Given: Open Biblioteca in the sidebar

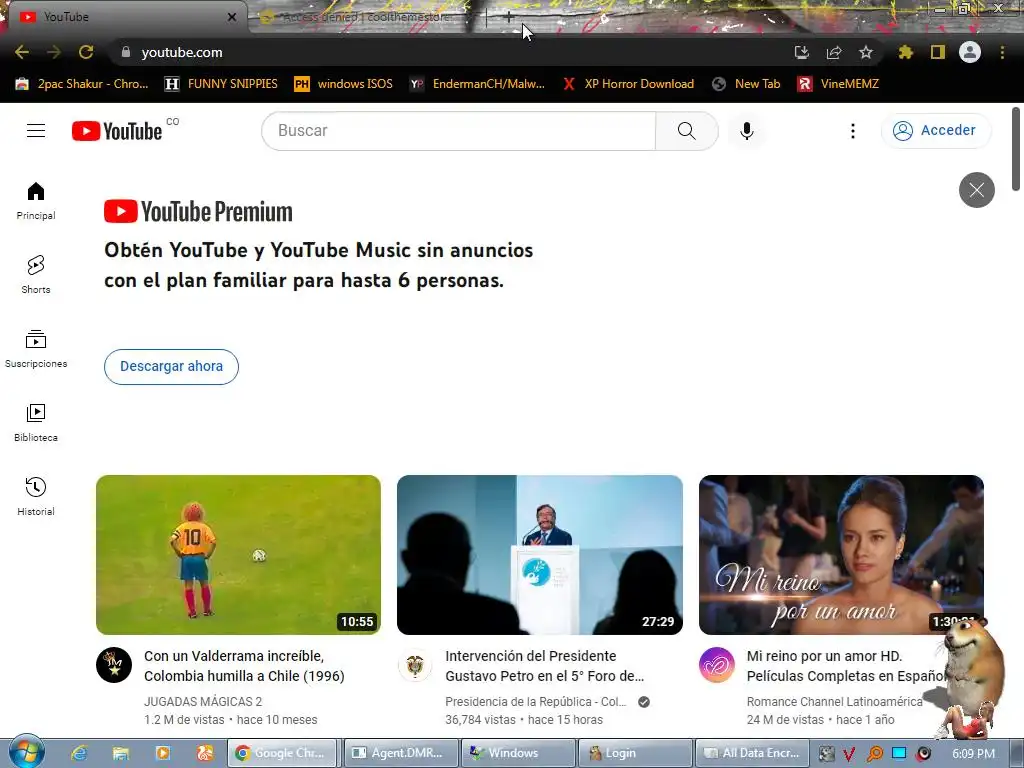Looking at the screenshot, I should click(36, 423).
